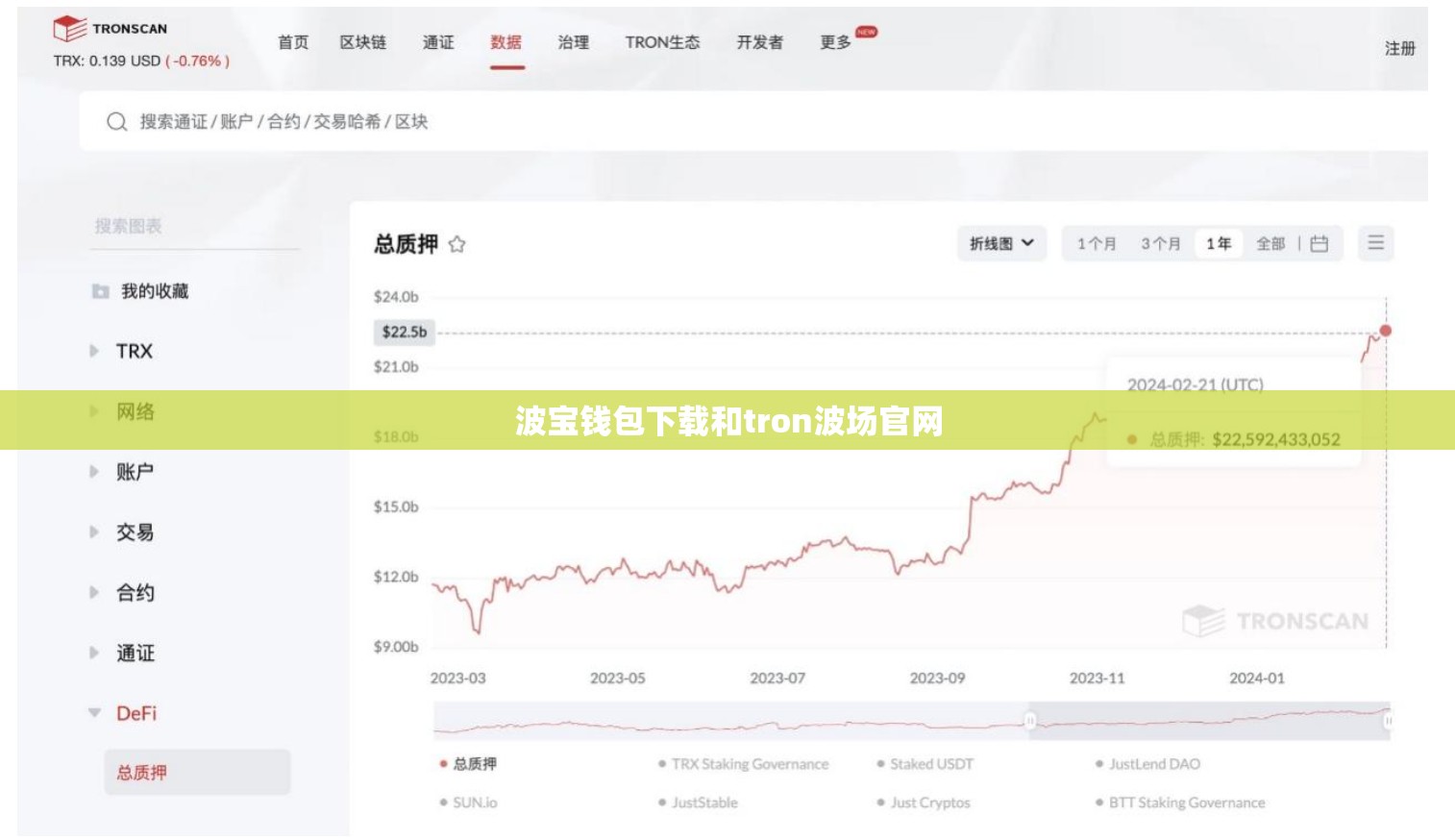Click the 我的收藏 folder icon
Viewport: 1455px width, 840px height.
pyautogui.click(x=100, y=291)
